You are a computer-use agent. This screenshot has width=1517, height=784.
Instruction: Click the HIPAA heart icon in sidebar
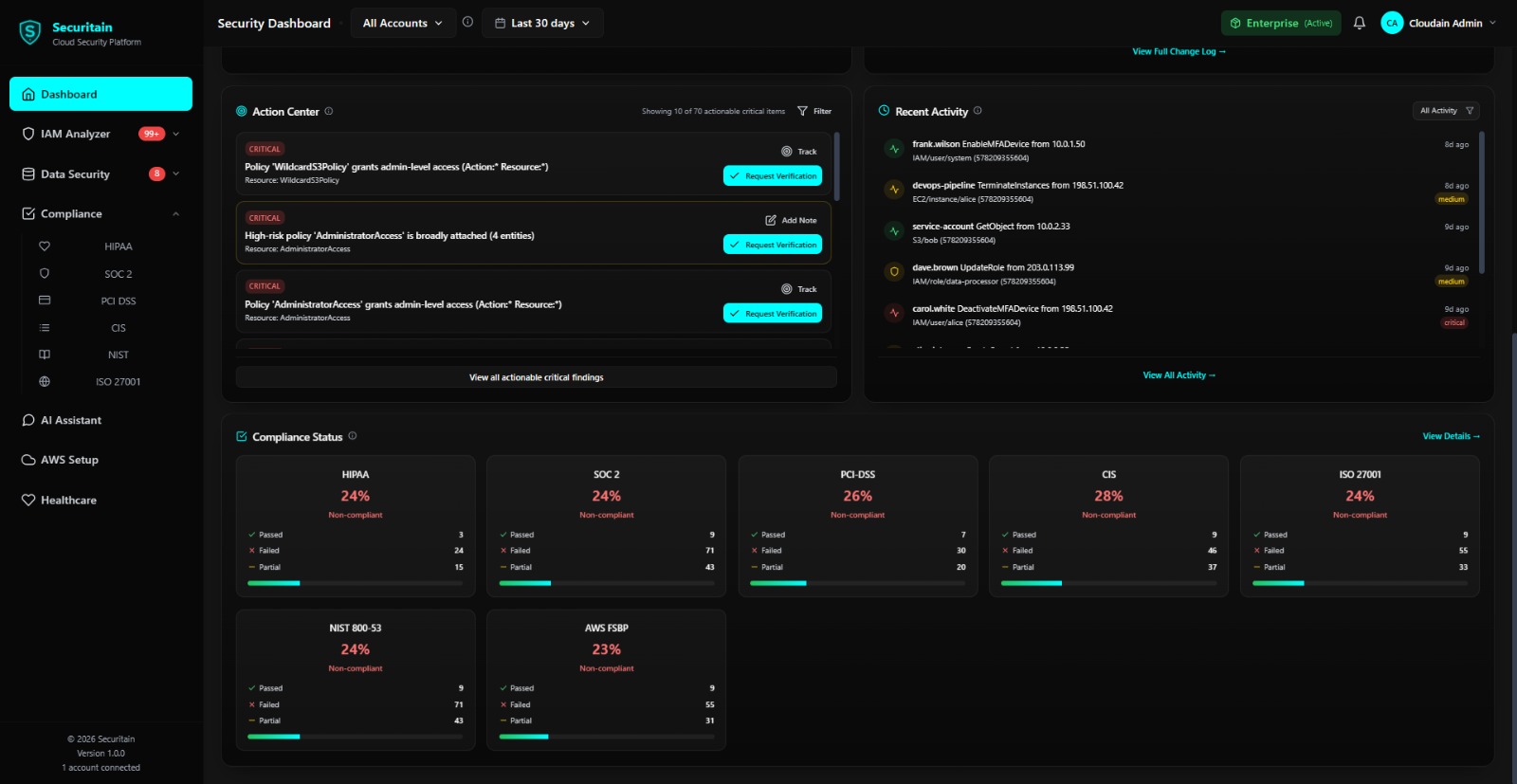click(45, 246)
